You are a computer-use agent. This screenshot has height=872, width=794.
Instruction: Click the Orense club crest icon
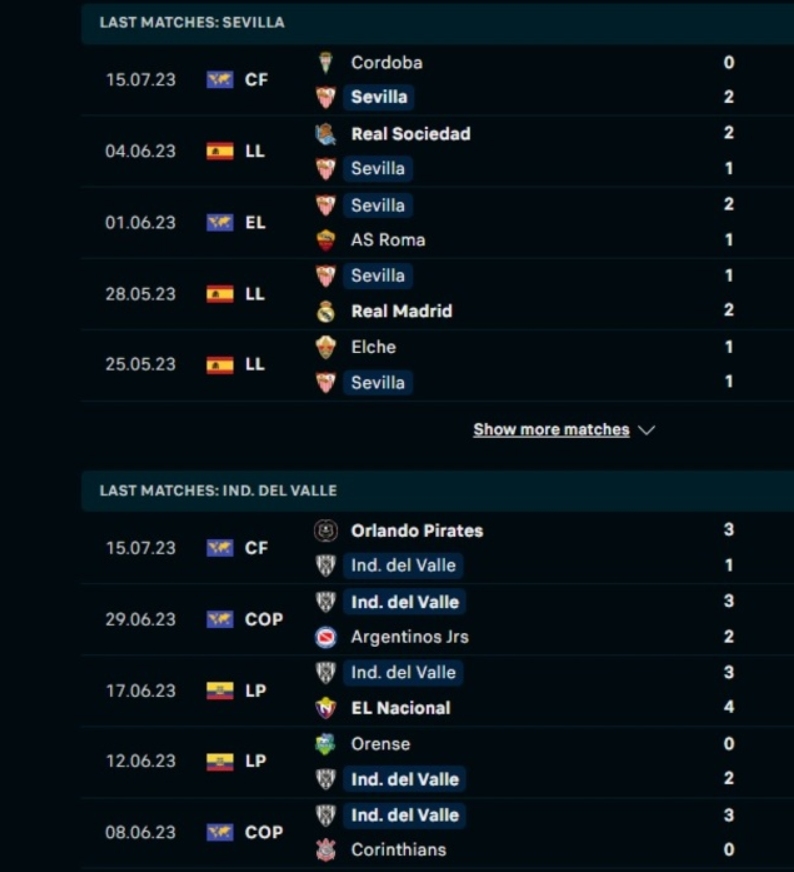pyautogui.click(x=326, y=744)
